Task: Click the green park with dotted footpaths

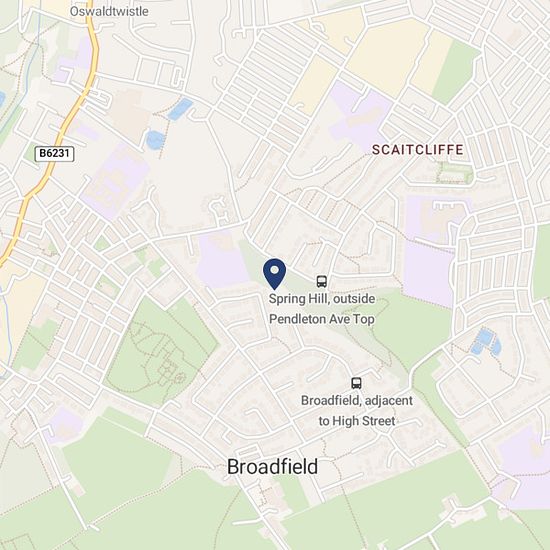Action: (x=160, y=351)
